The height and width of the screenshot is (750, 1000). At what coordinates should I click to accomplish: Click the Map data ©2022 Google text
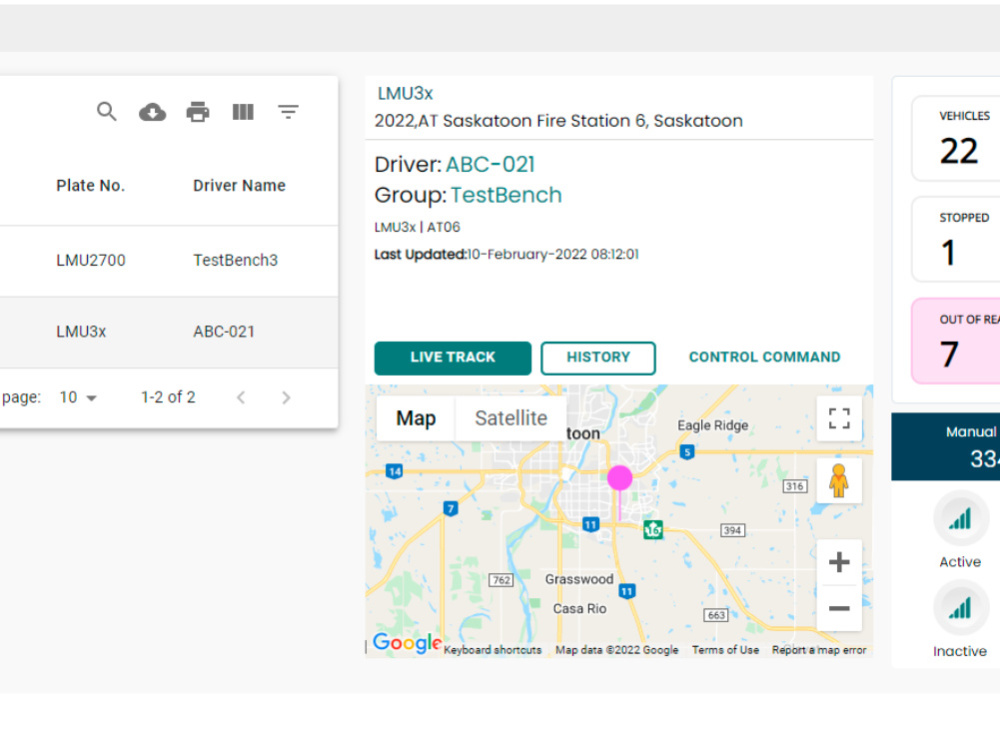617,650
